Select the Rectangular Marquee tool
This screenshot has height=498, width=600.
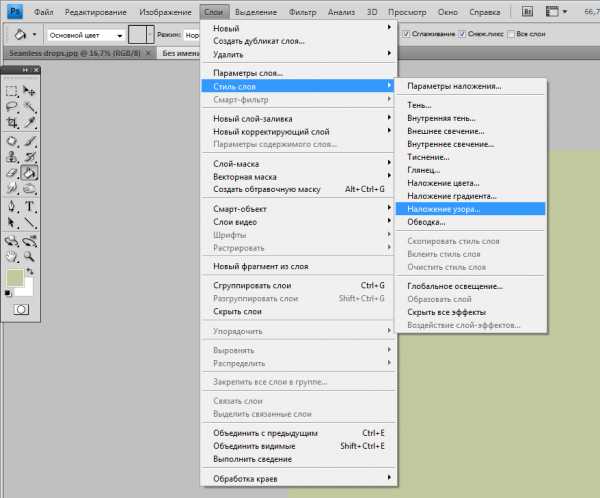[12, 88]
